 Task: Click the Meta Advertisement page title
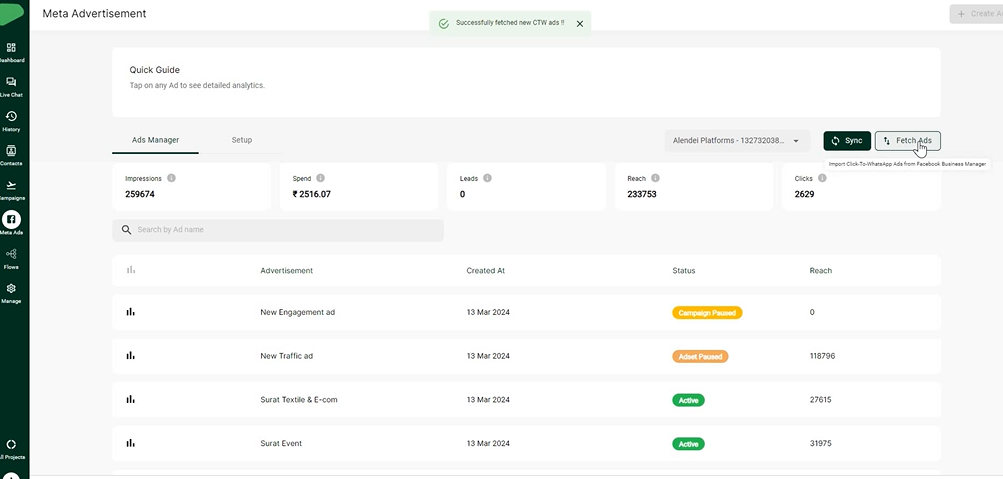pyautogui.click(x=94, y=13)
